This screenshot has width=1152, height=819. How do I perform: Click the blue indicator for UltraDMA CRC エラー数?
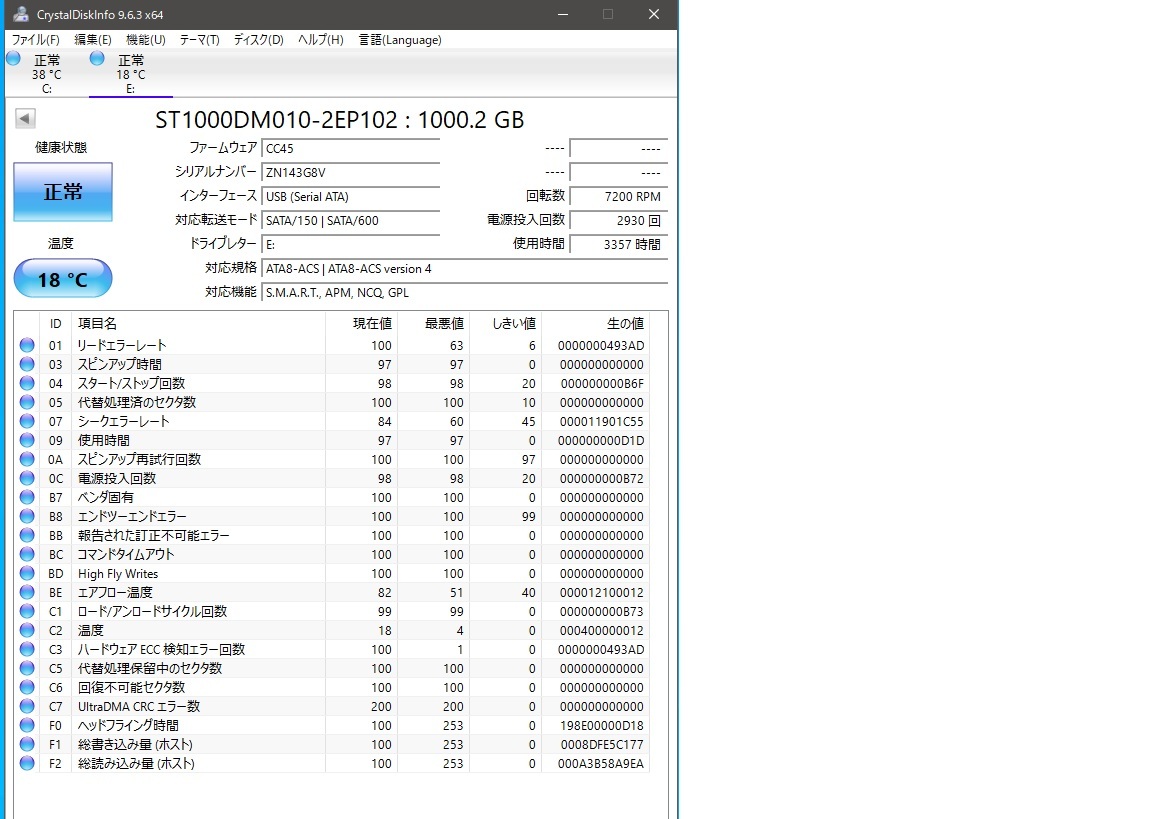point(25,706)
